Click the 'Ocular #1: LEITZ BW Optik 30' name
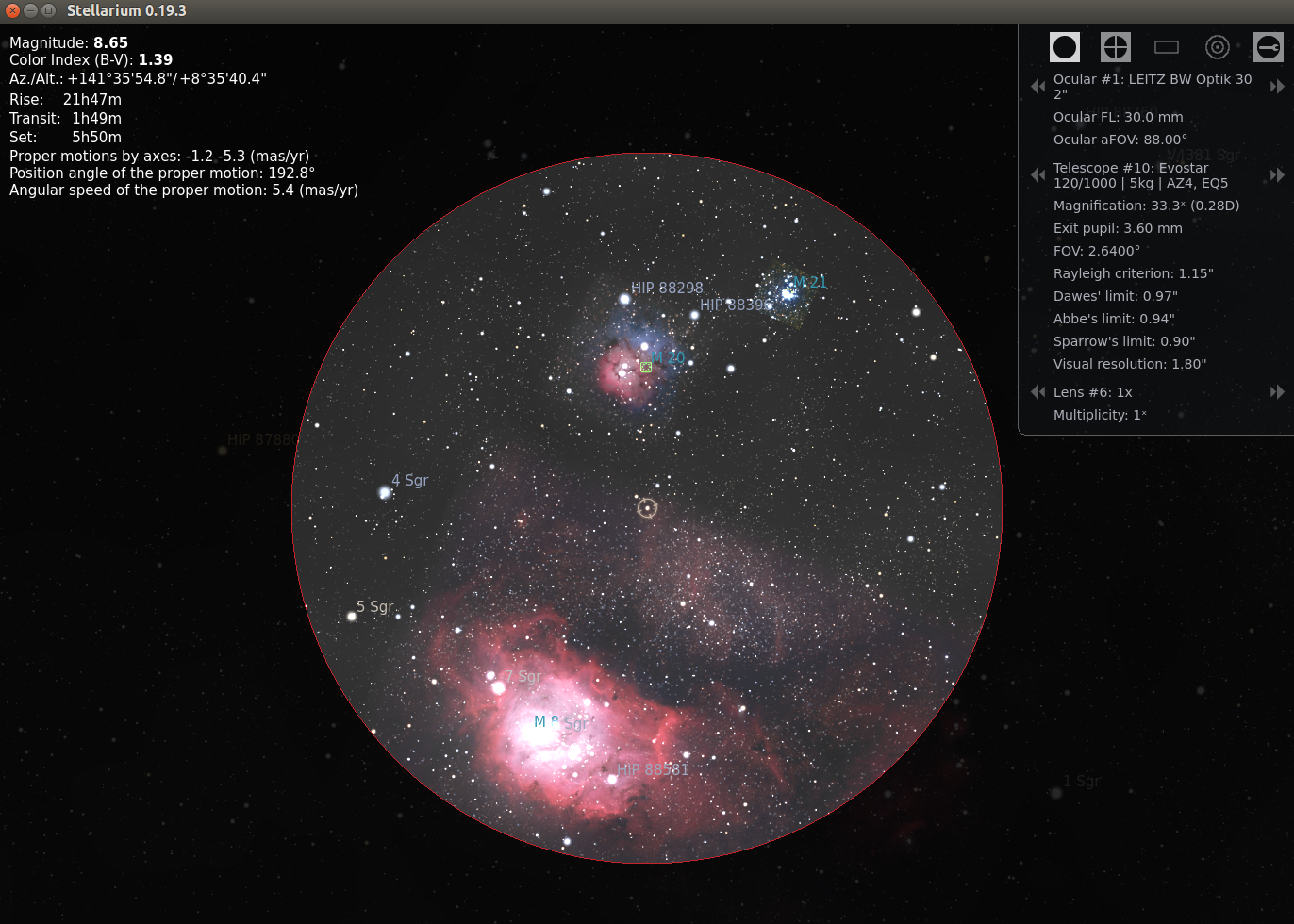 pos(1153,87)
